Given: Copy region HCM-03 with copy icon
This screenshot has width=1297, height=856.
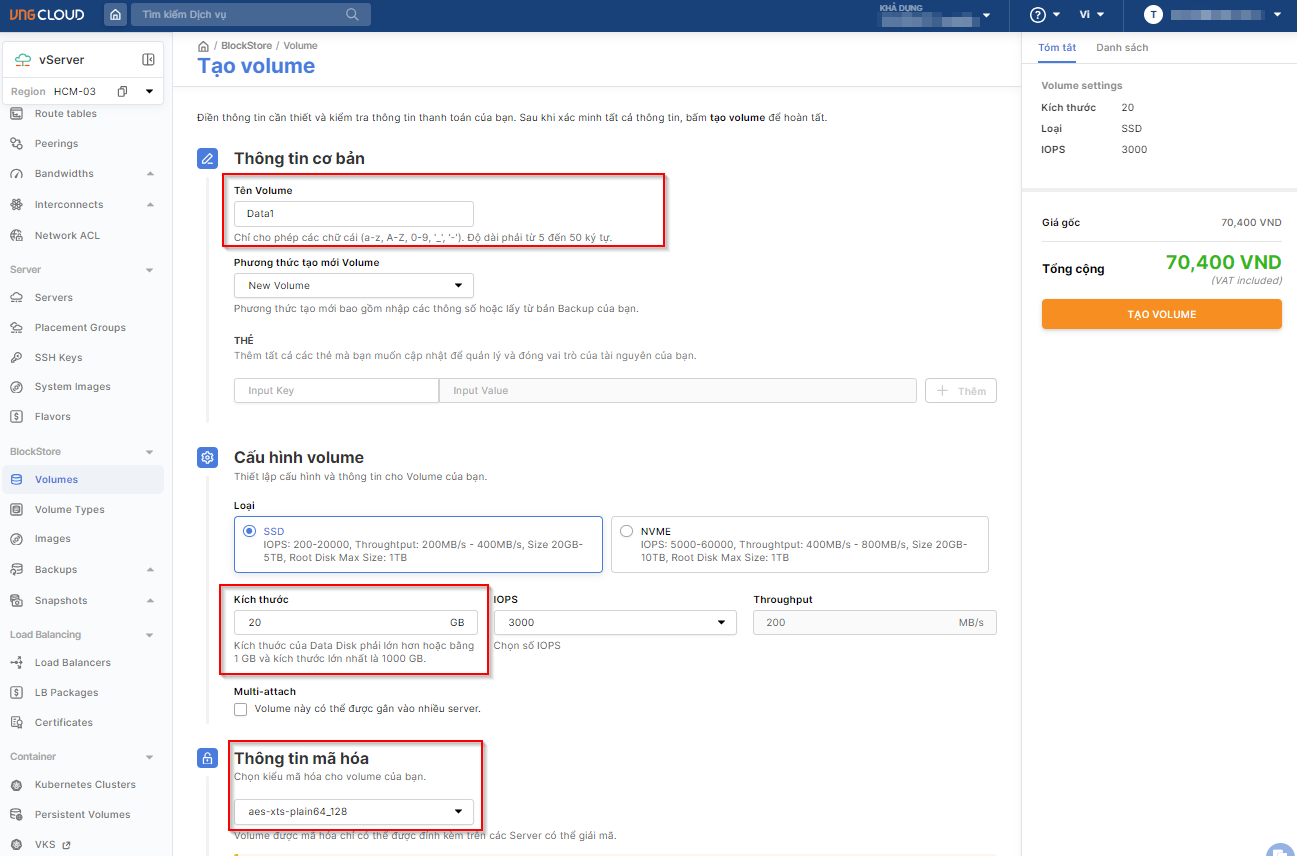Looking at the screenshot, I should pos(122,92).
